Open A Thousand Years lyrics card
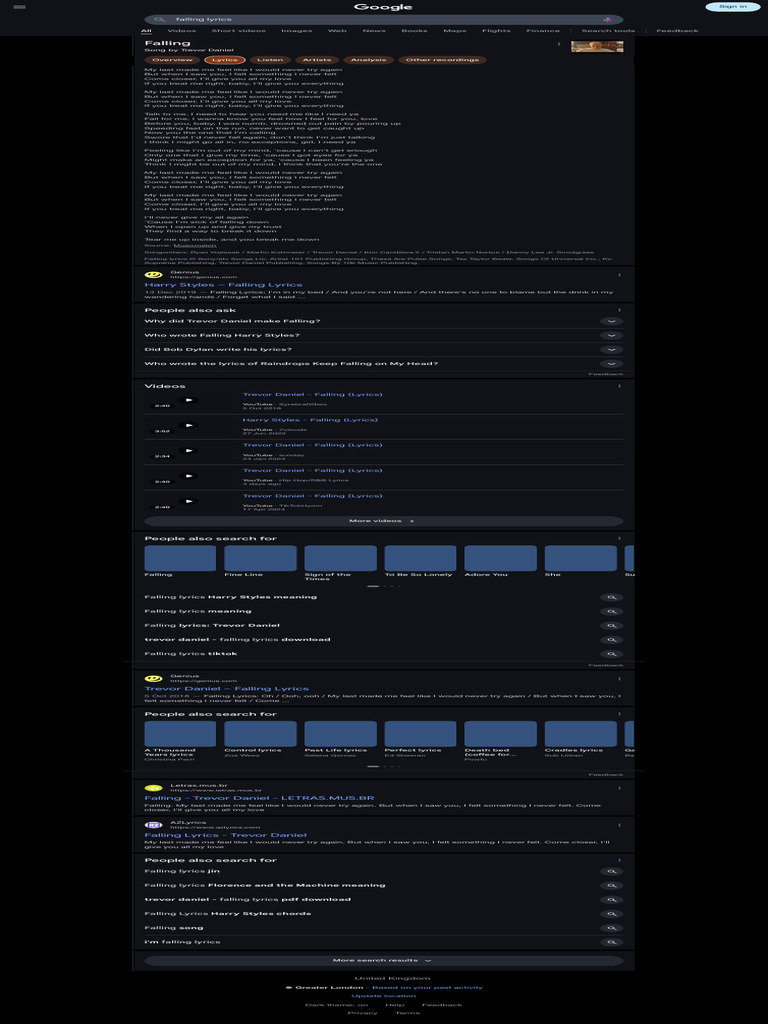 (x=180, y=739)
